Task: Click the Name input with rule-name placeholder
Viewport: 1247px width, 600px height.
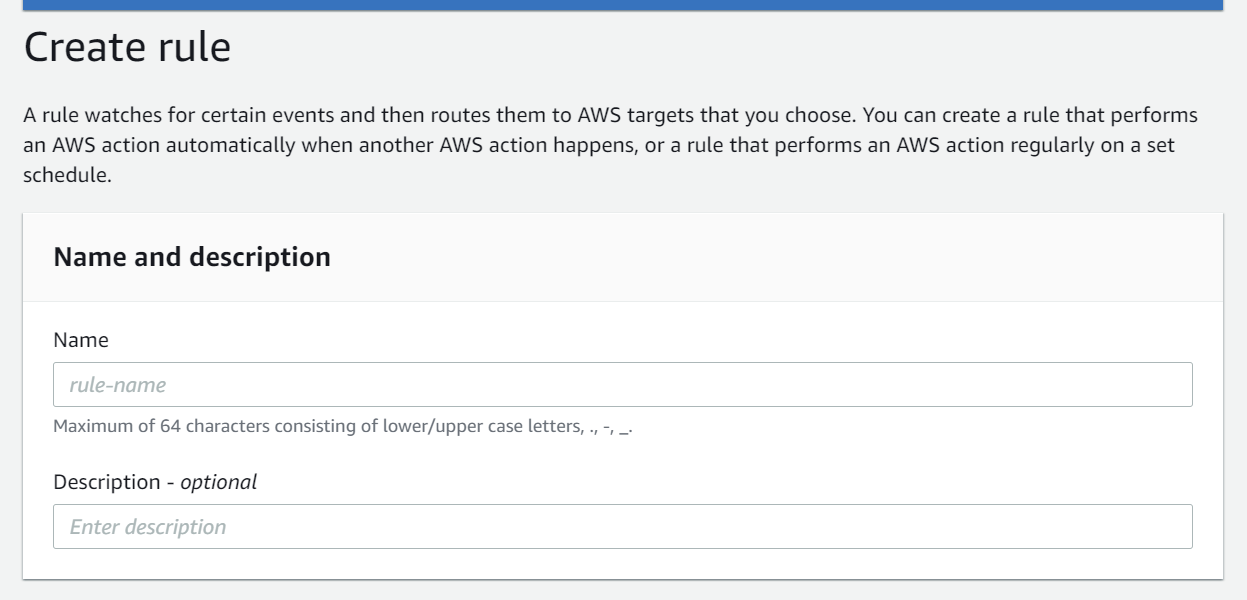Action: pos(622,384)
